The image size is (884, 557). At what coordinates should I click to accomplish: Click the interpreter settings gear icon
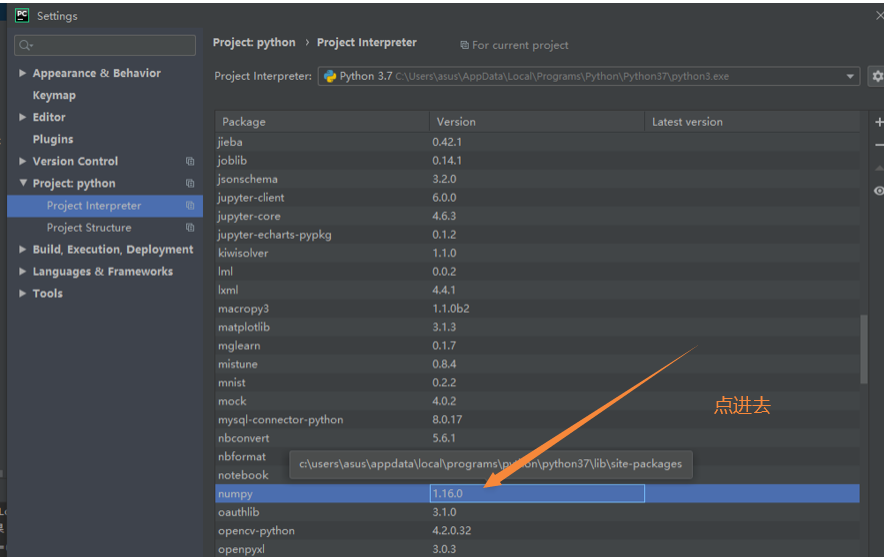pyautogui.click(x=877, y=76)
